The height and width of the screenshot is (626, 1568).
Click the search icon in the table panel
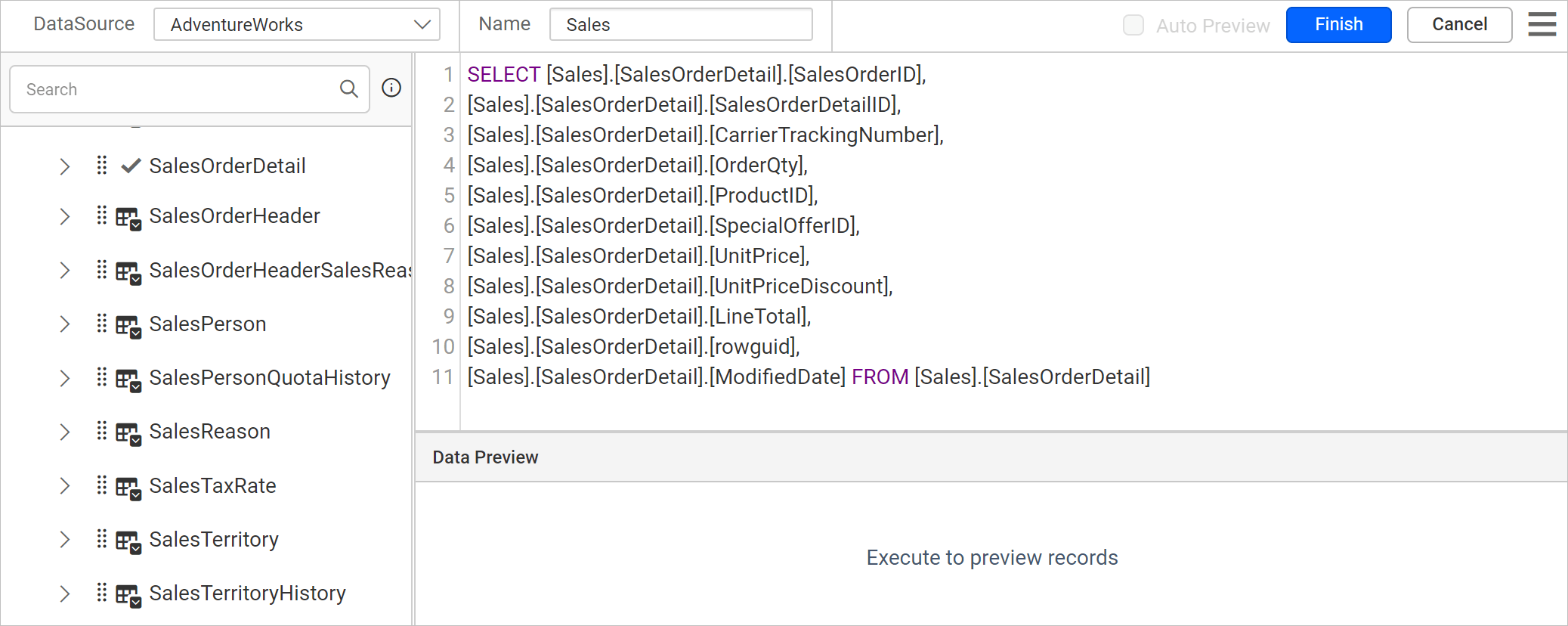click(349, 88)
